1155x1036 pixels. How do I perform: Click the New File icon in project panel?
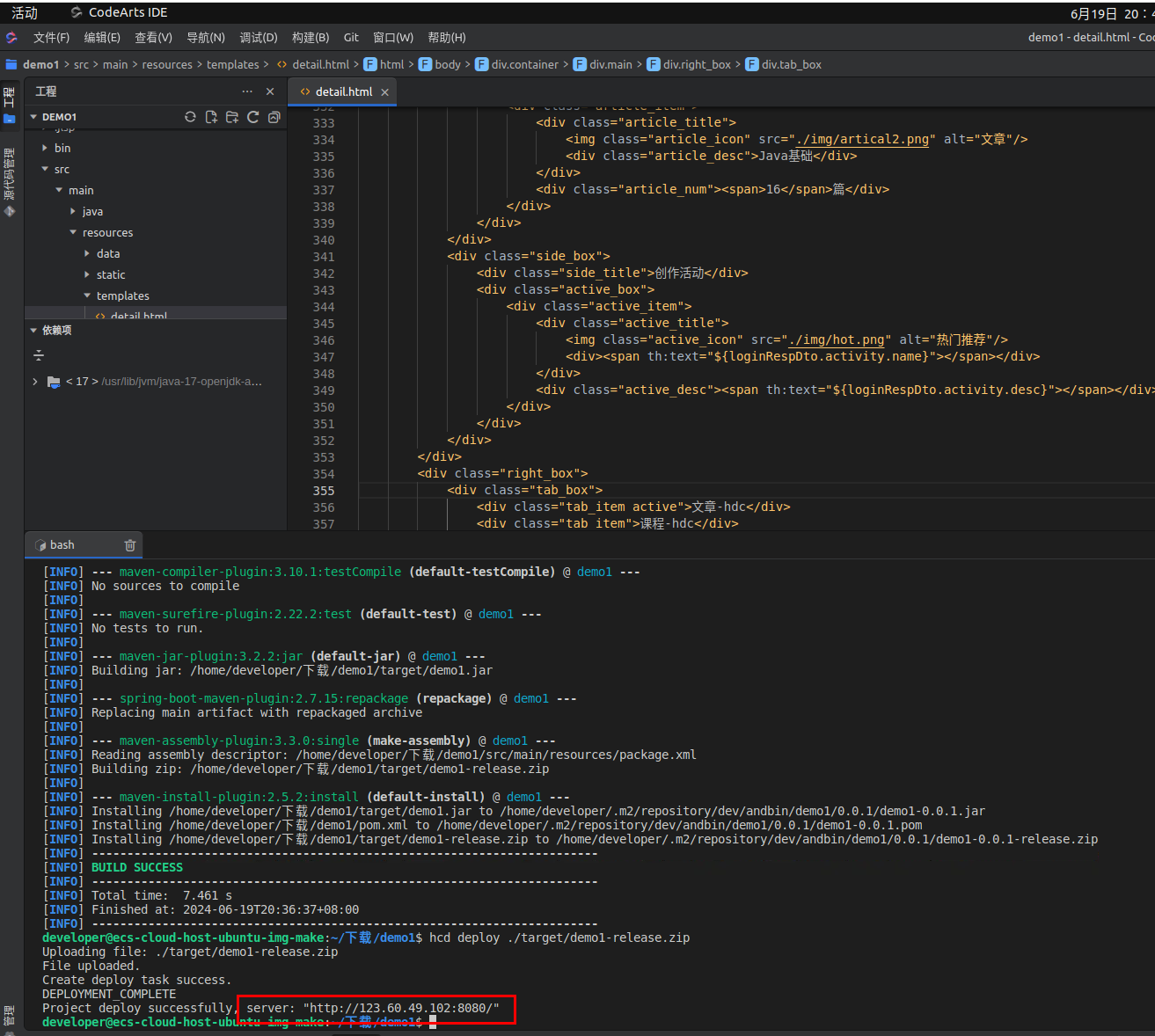(211, 117)
